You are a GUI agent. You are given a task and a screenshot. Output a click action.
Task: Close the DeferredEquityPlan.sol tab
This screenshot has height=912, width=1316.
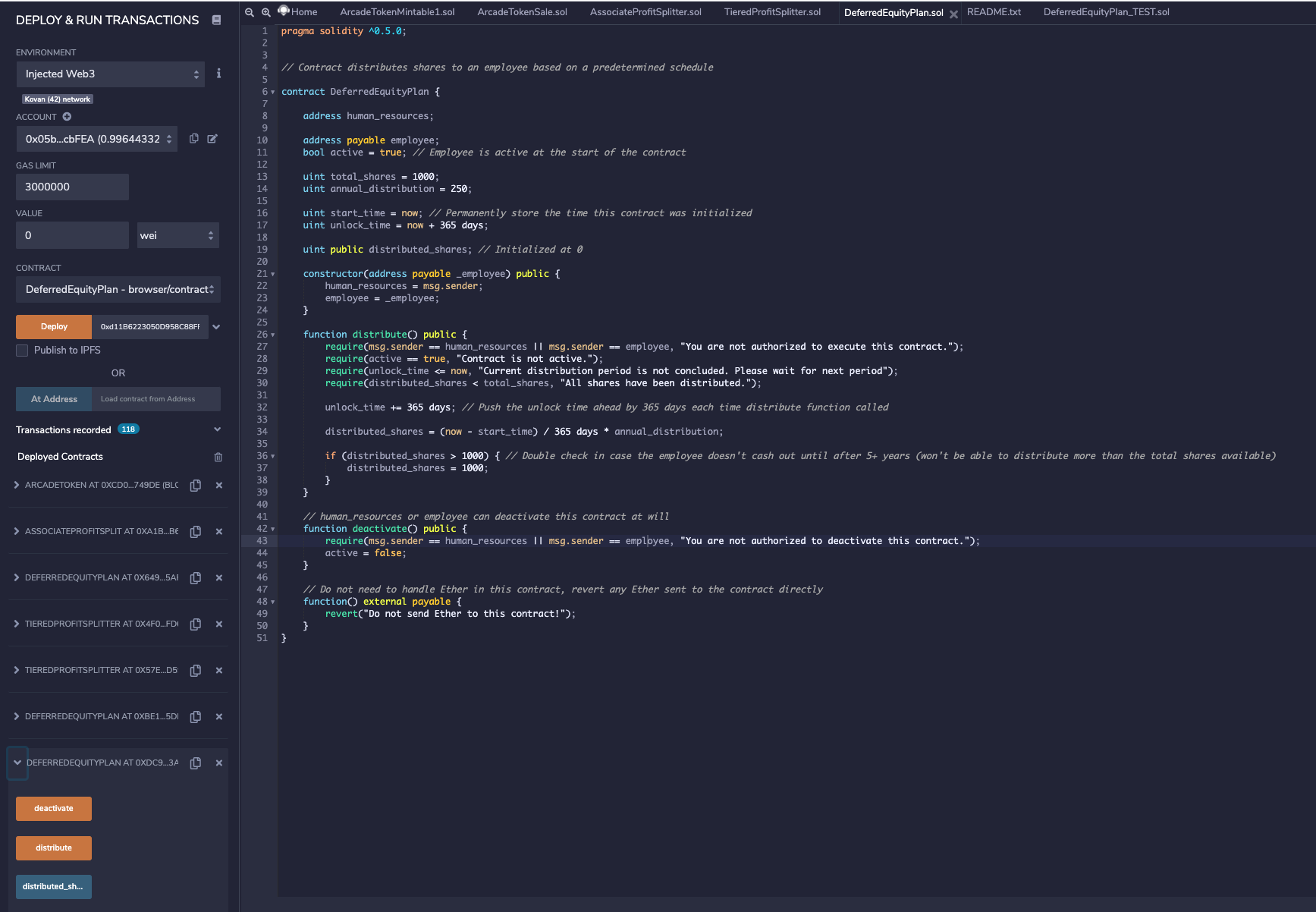point(953,14)
